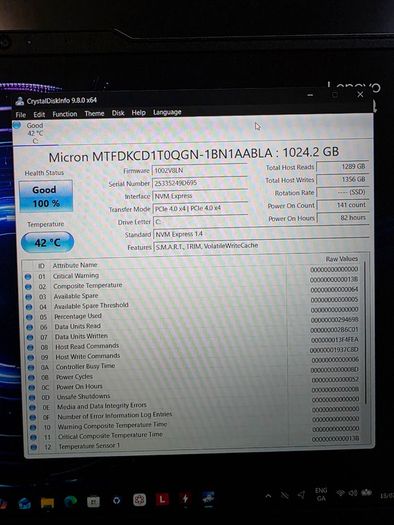Open the File menu
This screenshot has height=525, width=394.
(x=20, y=115)
